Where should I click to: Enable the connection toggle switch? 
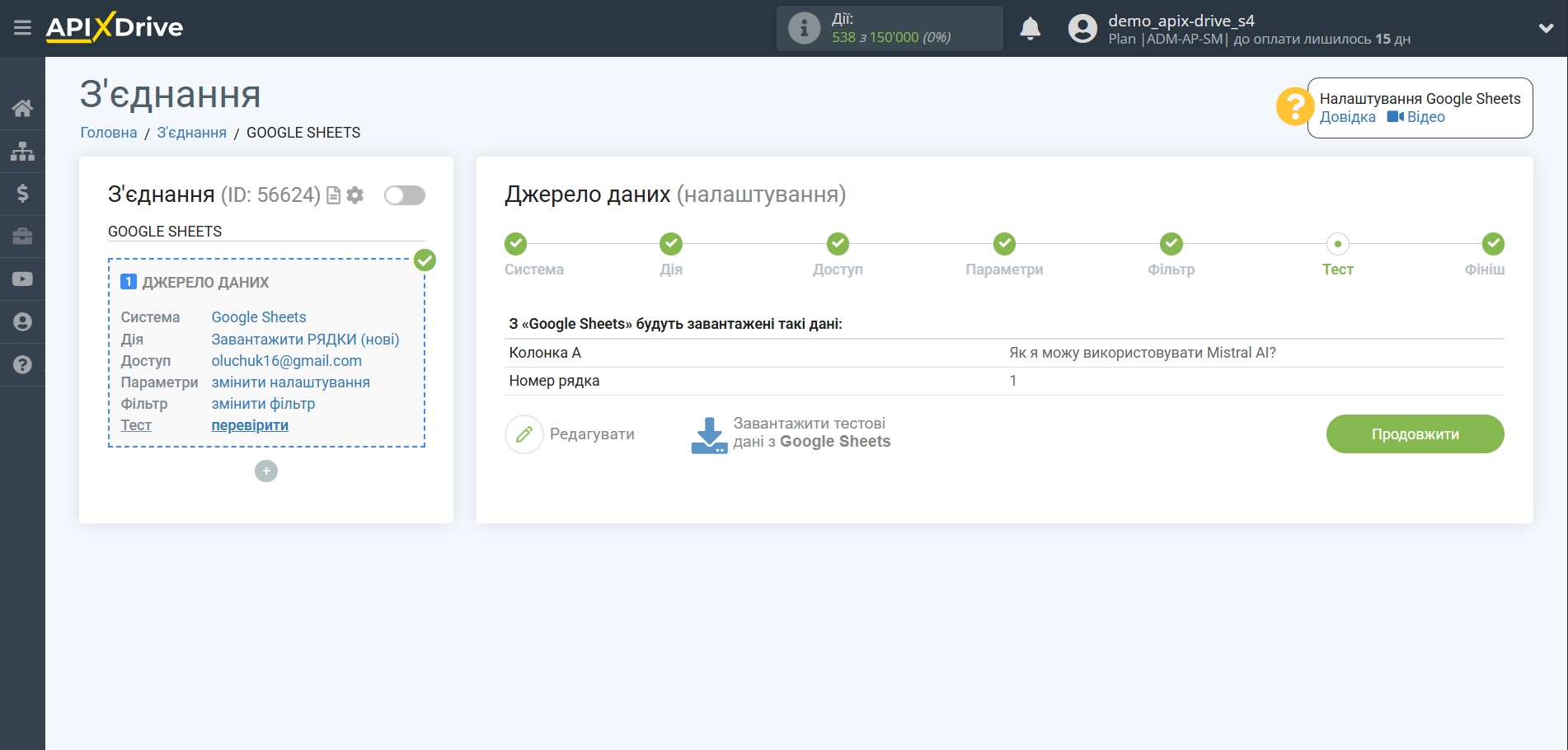[404, 195]
